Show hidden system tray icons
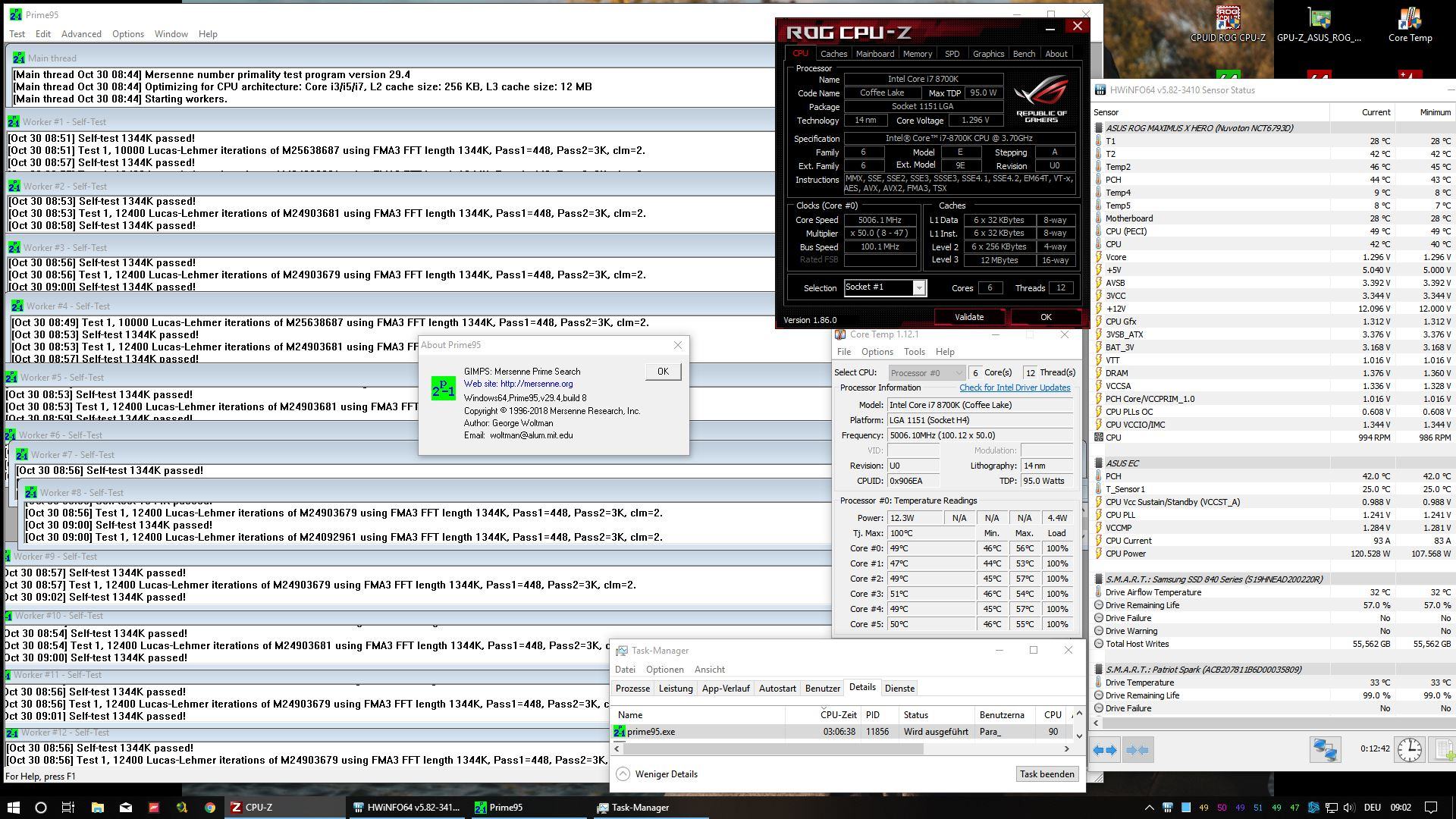This screenshot has width=1456, height=819. (x=1149, y=808)
